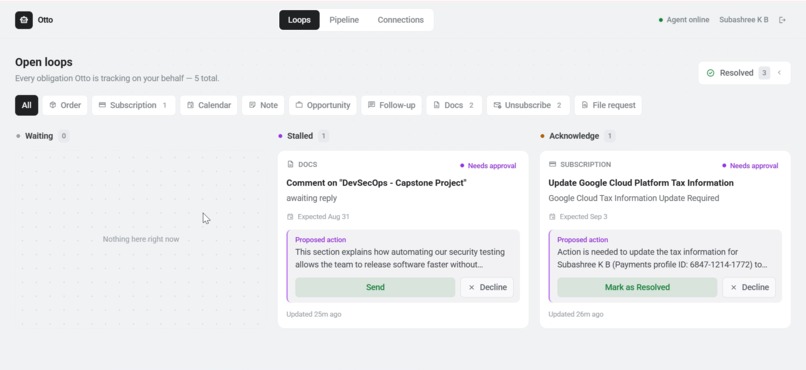
Task: Click "Updated 26m ago" timestamp
Action: point(576,314)
